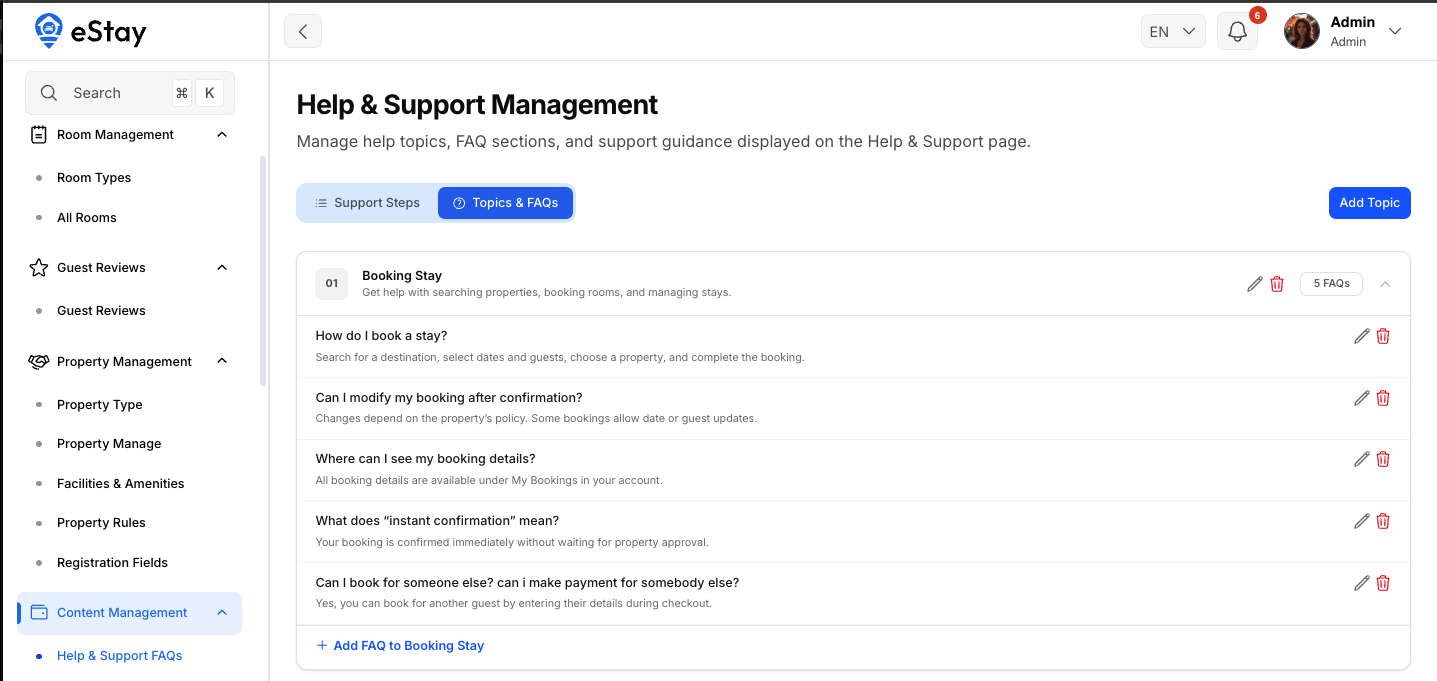Viewport: 1437px width, 681px height.
Task: Delete the 'Can I modify my booking' FAQ
Action: click(1383, 398)
